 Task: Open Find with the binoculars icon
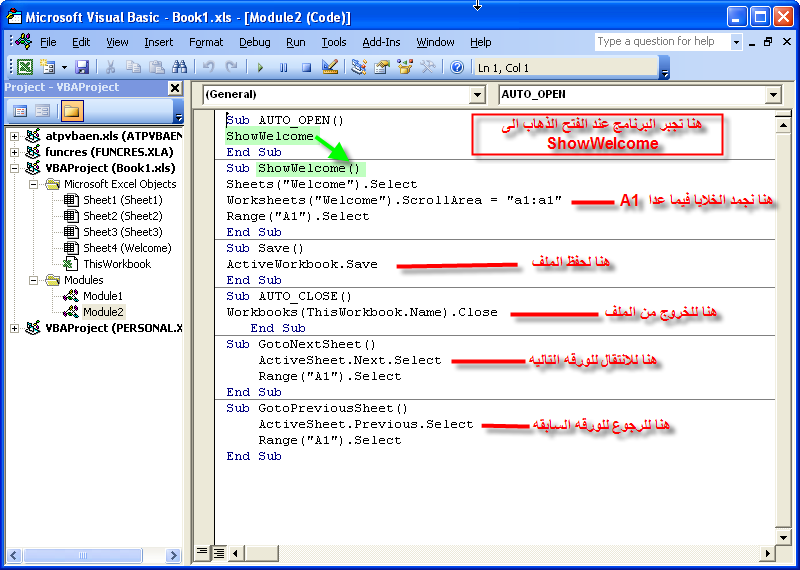[x=180, y=67]
